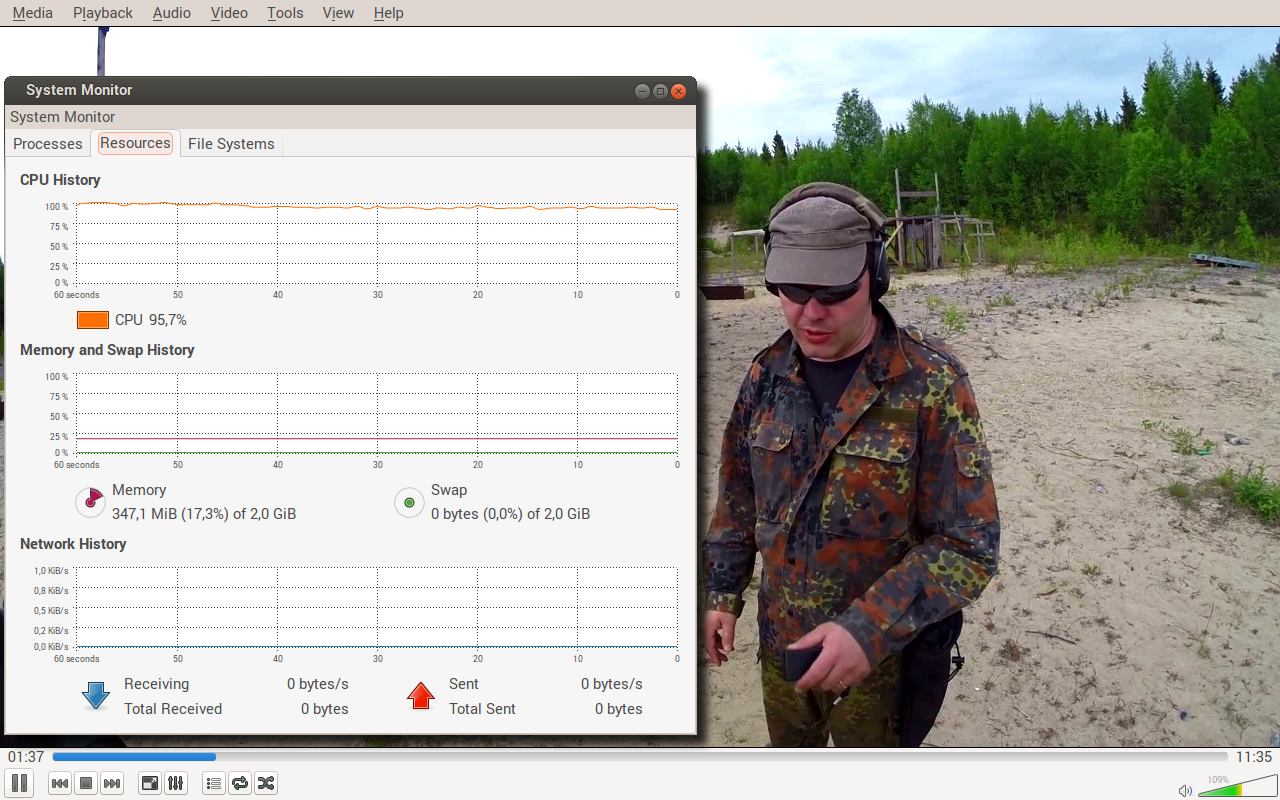Viewport: 1280px width, 800px height.
Task: Click the Memory pie chart color icon
Action: [x=90, y=501]
